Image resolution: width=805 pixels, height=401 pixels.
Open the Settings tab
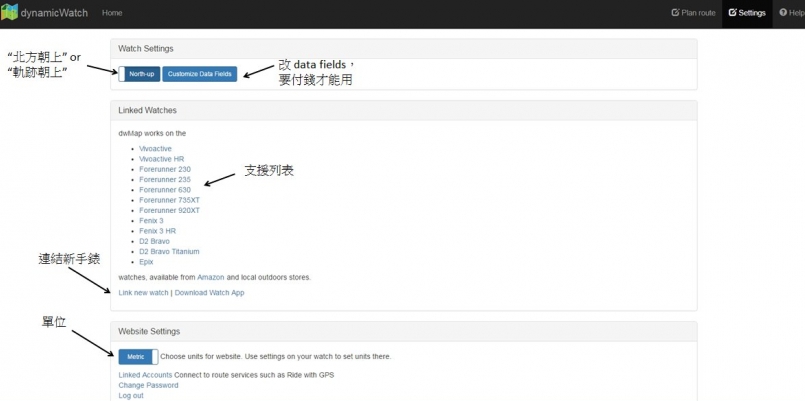pyautogui.click(x=746, y=13)
